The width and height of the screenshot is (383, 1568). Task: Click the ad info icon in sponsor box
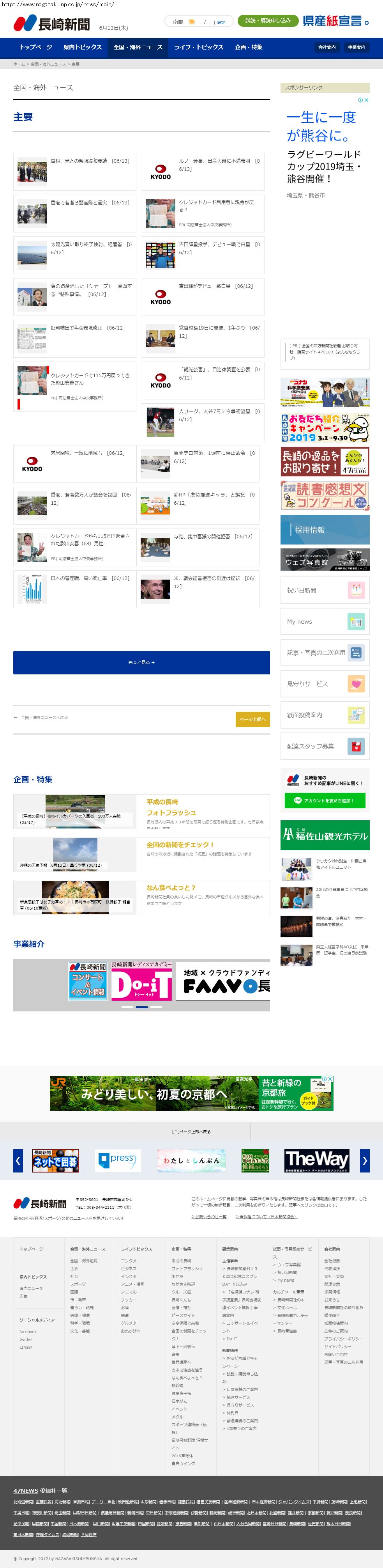click(360, 100)
